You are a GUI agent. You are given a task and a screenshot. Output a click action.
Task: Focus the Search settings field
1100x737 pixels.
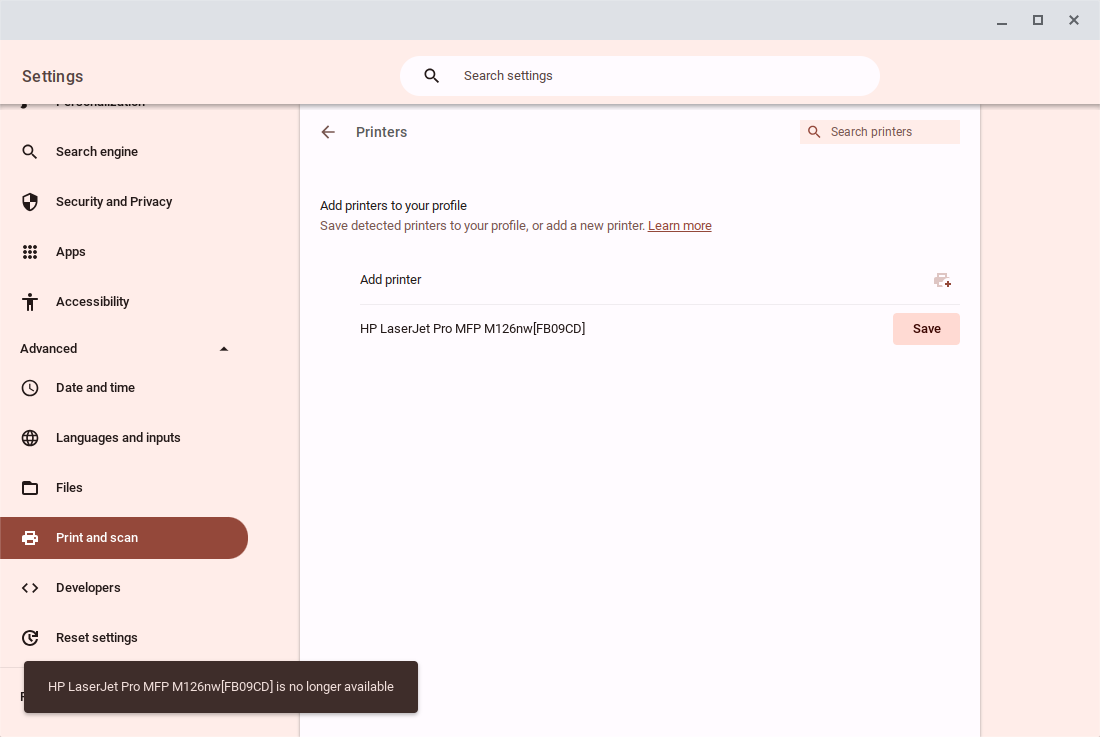tap(640, 76)
